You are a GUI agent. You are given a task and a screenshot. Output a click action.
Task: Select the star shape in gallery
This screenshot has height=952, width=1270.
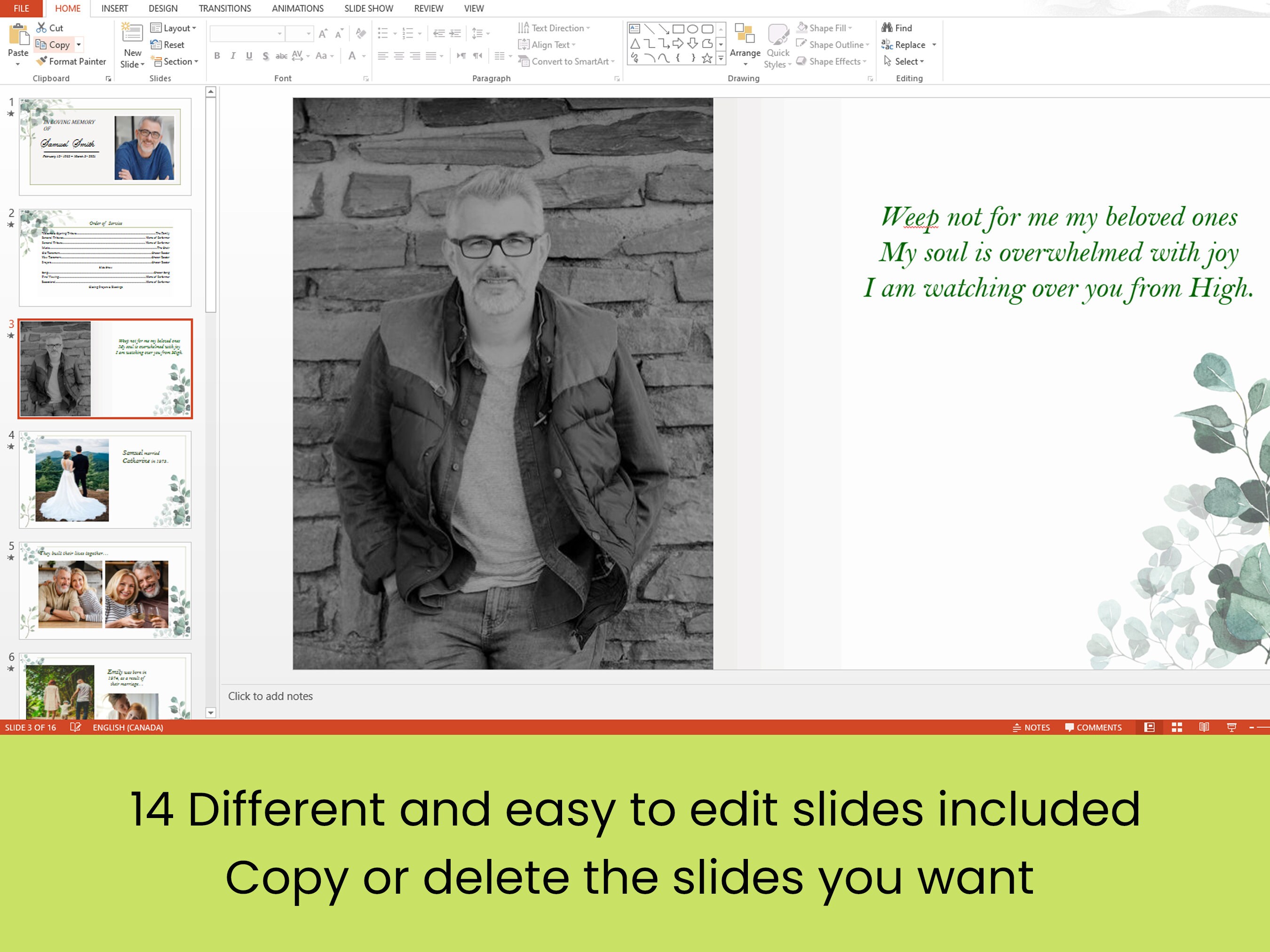707,58
